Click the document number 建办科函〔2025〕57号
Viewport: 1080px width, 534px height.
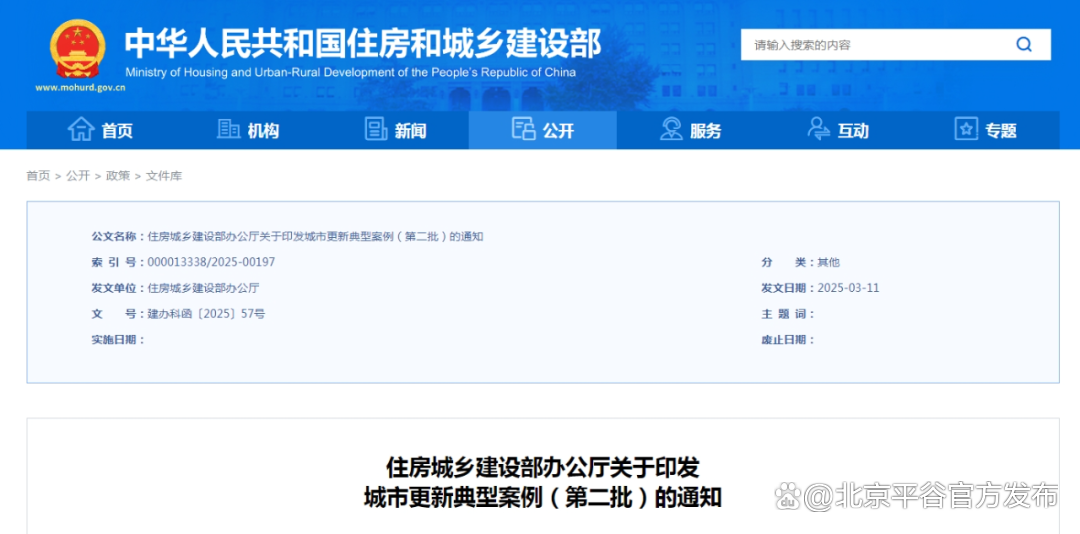206,314
